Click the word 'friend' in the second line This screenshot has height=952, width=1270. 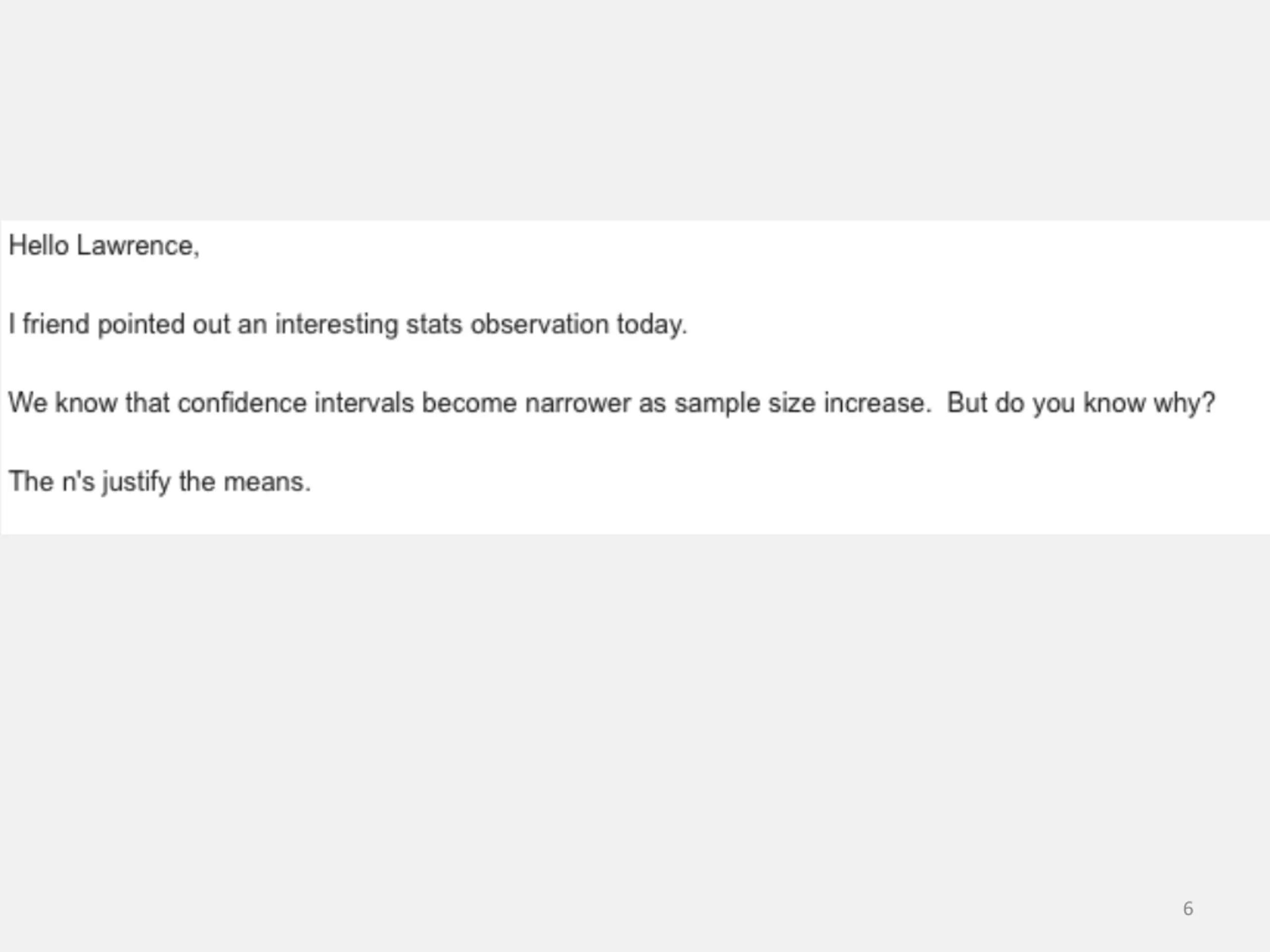click(56, 324)
